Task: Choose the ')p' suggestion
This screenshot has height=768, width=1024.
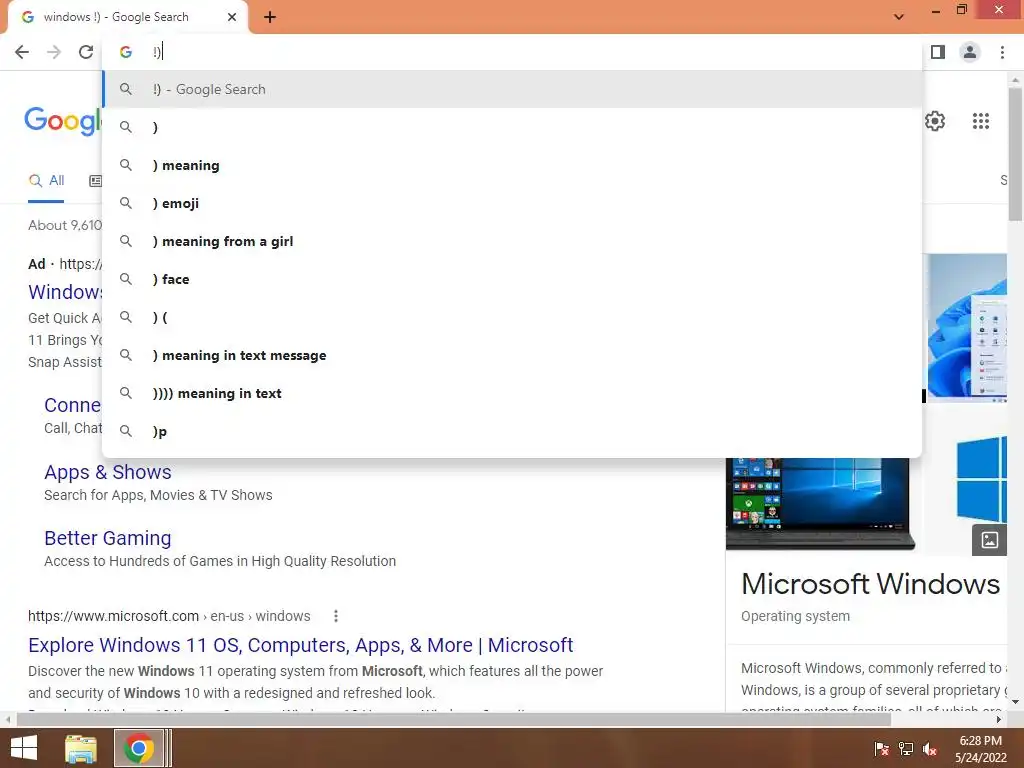Action: point(512,431)
